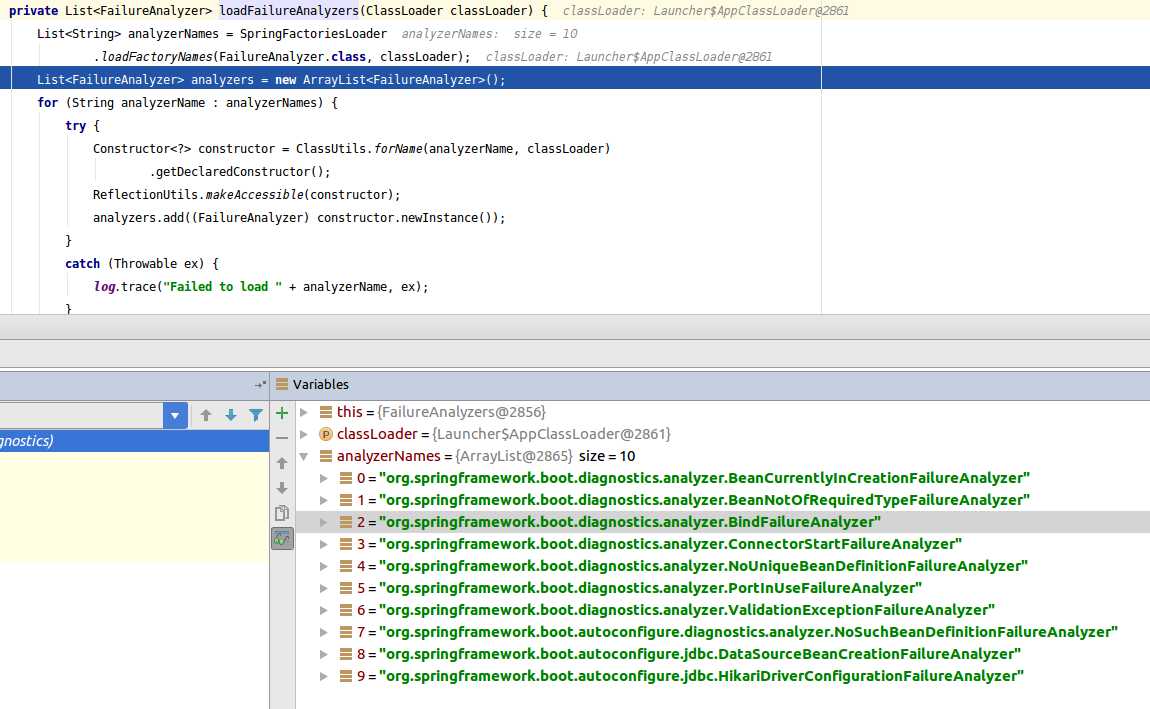The image size is (1150, 709).
Task: Select the PortInUseFailureAnalyzer string value
Action: pyautogui.click(x=650, y=588)
